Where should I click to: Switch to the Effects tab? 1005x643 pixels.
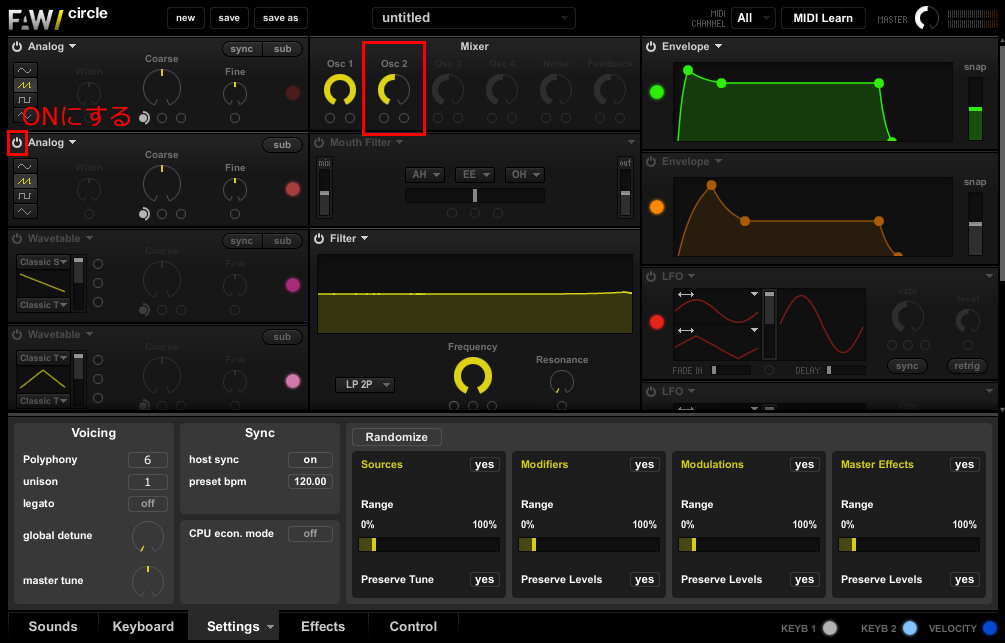click(x=323, y=627)
